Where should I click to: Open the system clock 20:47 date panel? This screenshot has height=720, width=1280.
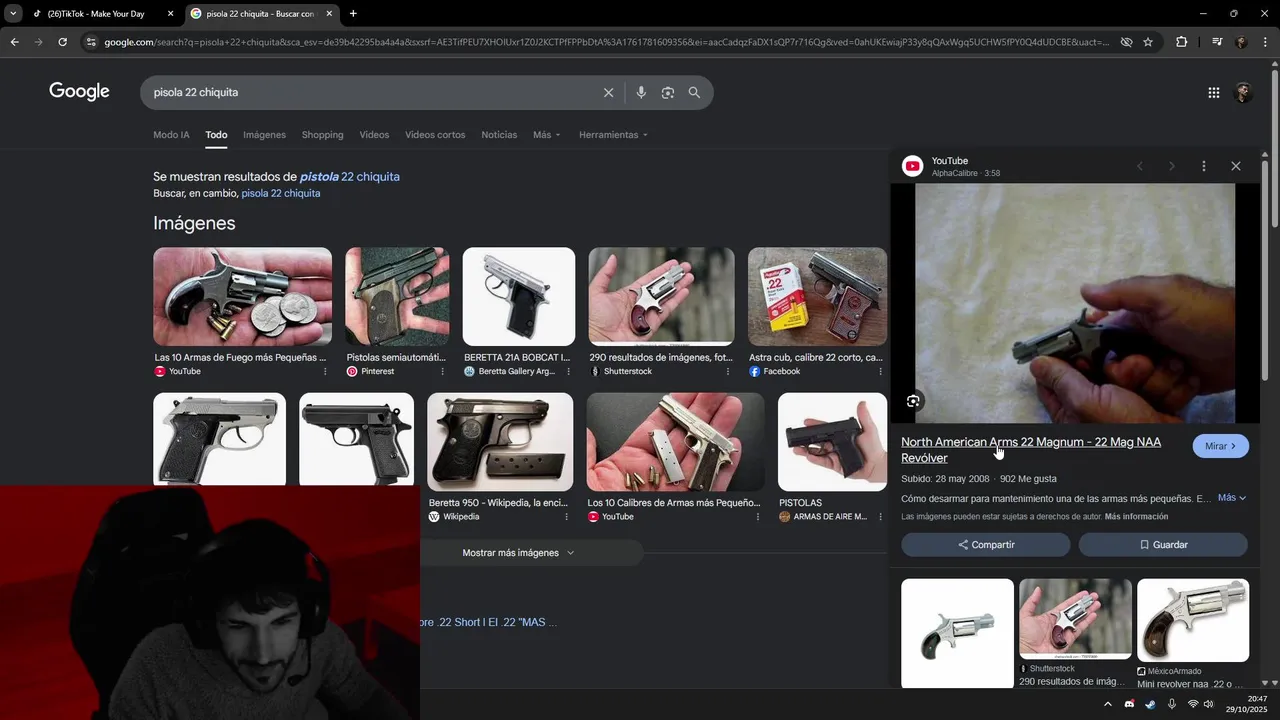(1248, 704)
